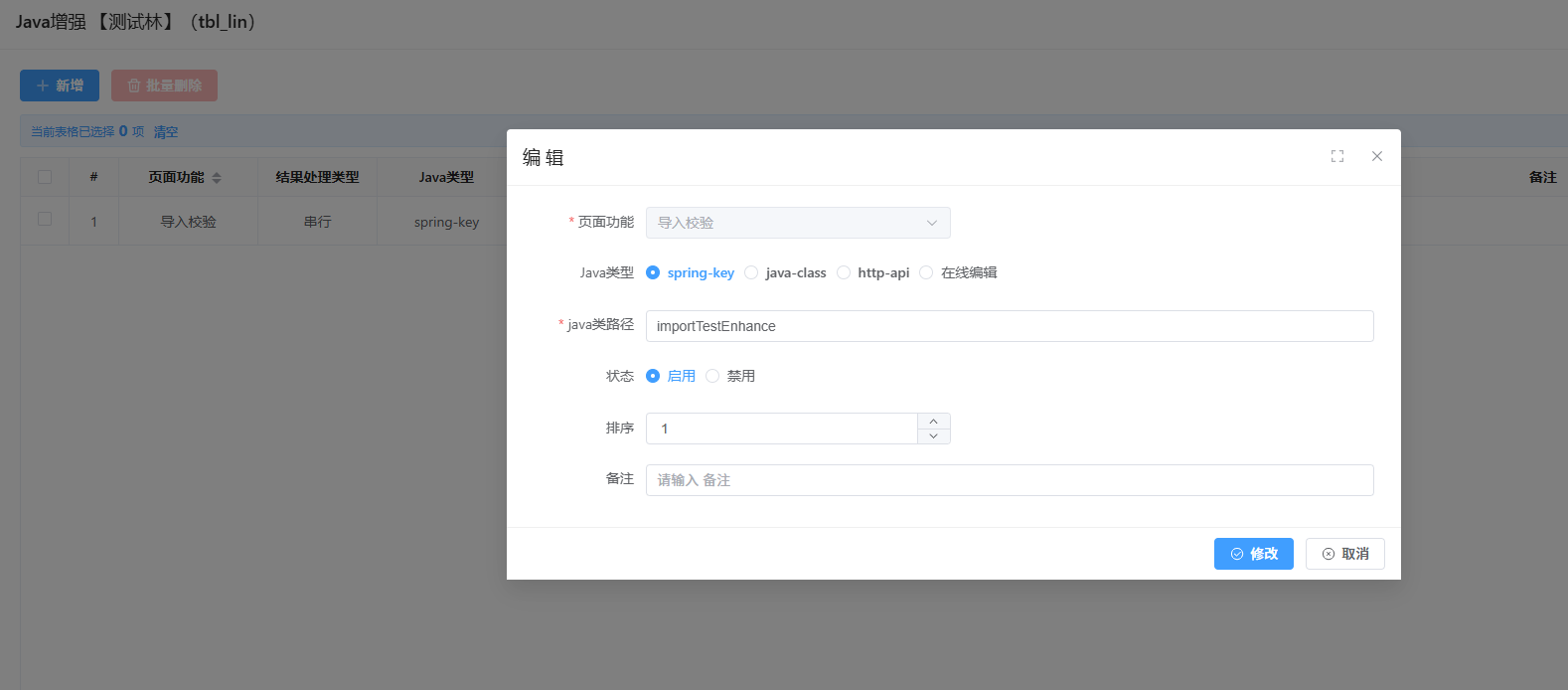Set status to 禁用
This screenshot has height=690, width=1568.
point(712,376)
